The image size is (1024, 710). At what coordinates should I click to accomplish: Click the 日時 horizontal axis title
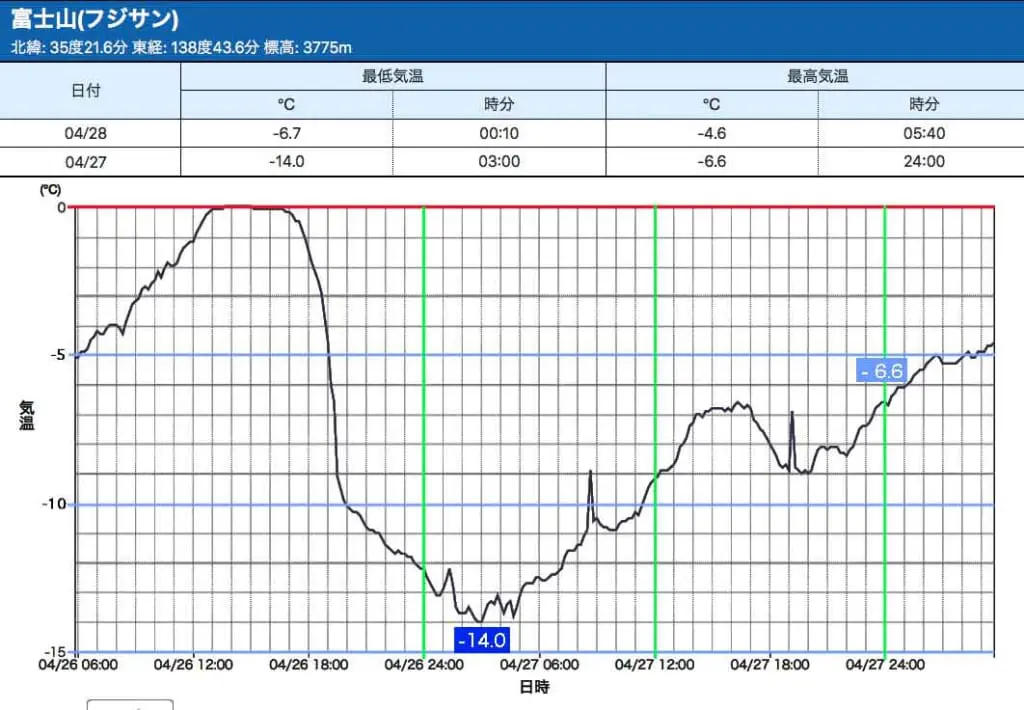click(534, 686)
